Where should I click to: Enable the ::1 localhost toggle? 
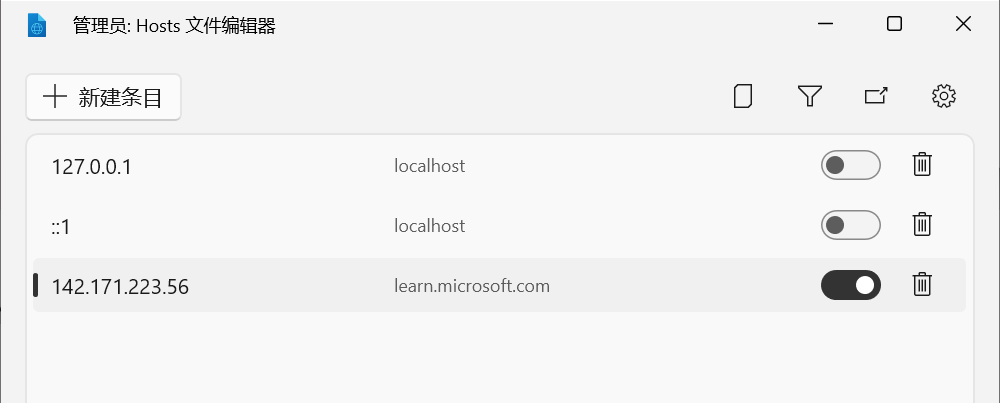(x=850, y=225)
